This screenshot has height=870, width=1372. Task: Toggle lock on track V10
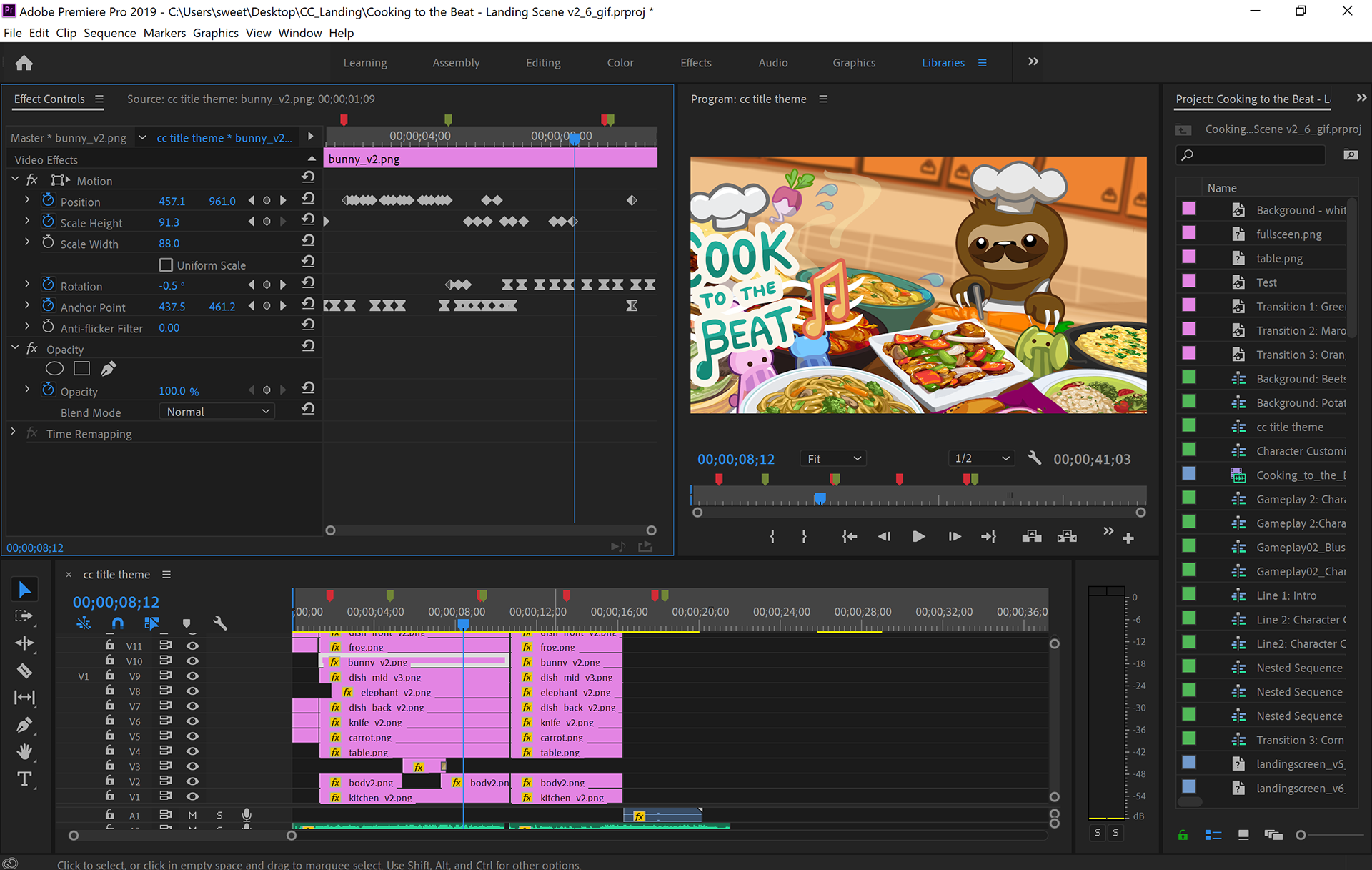coord(109,660)
